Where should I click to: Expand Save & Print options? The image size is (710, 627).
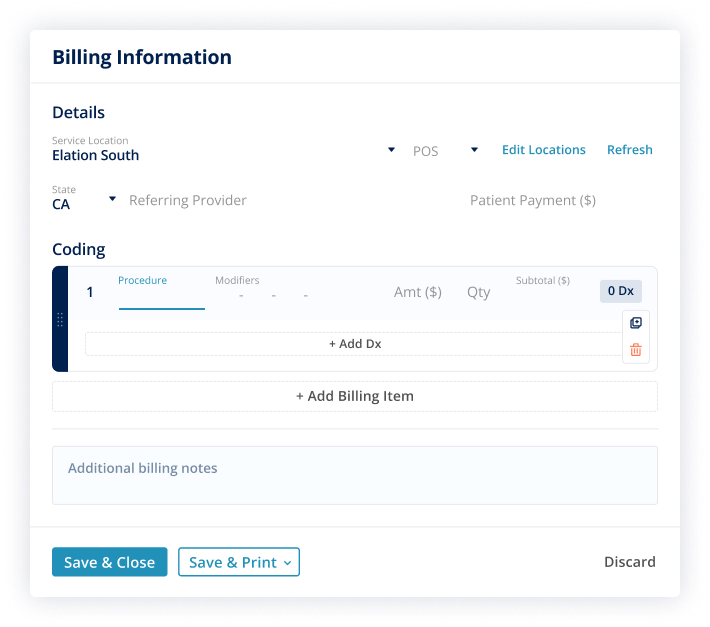click(x=287, y=563)
